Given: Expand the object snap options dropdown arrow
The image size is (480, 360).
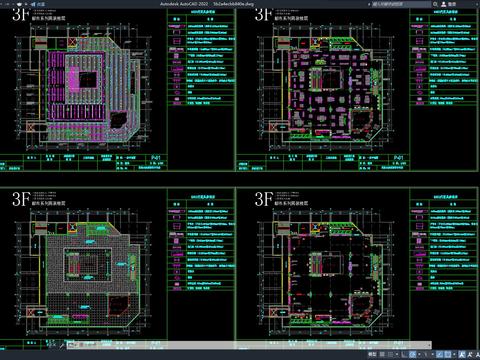Looking at the screenshot, I should click(454, 354).
